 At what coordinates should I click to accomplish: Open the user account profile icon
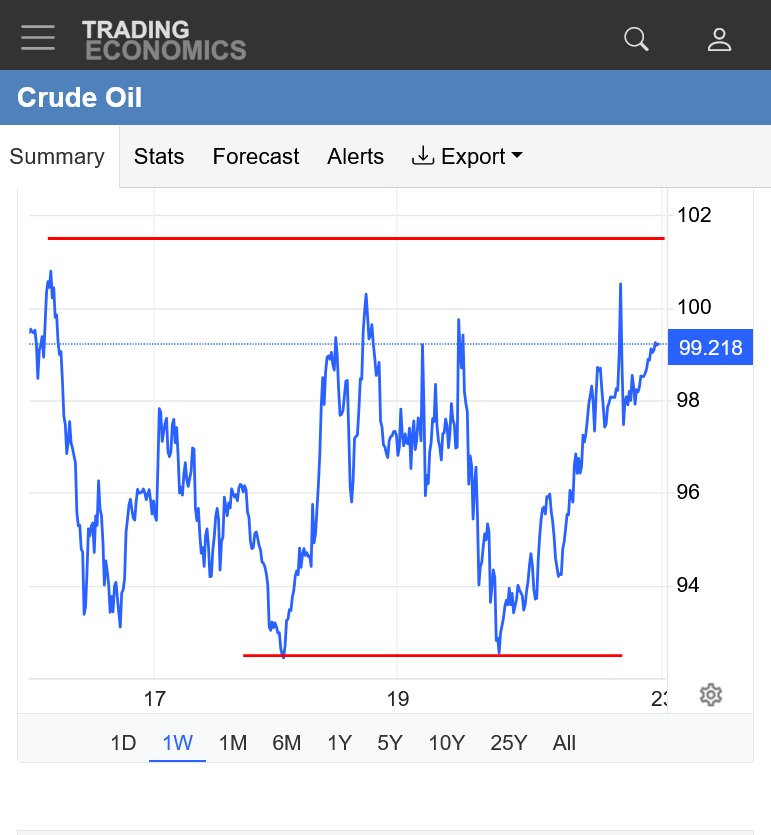tap(719, 39)
